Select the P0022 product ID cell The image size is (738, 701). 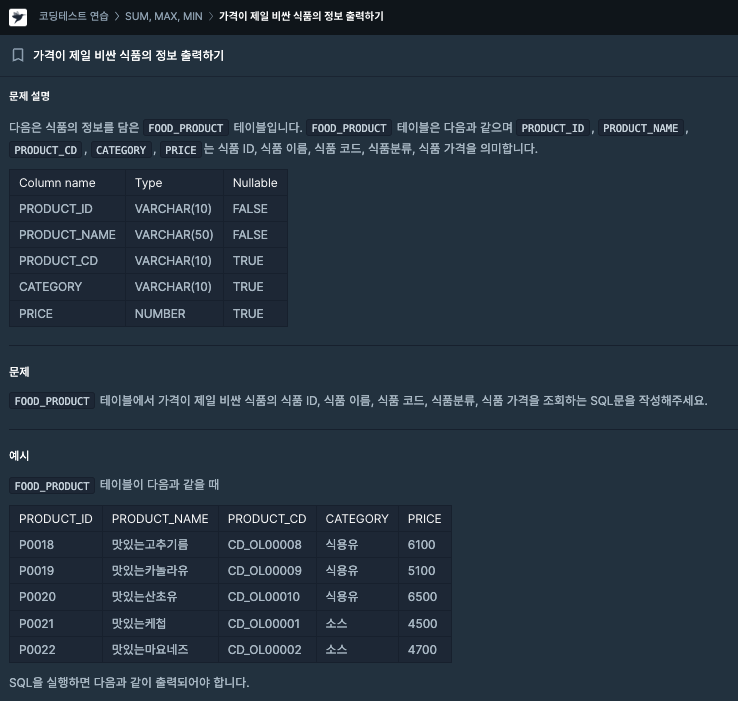(56, 650)
